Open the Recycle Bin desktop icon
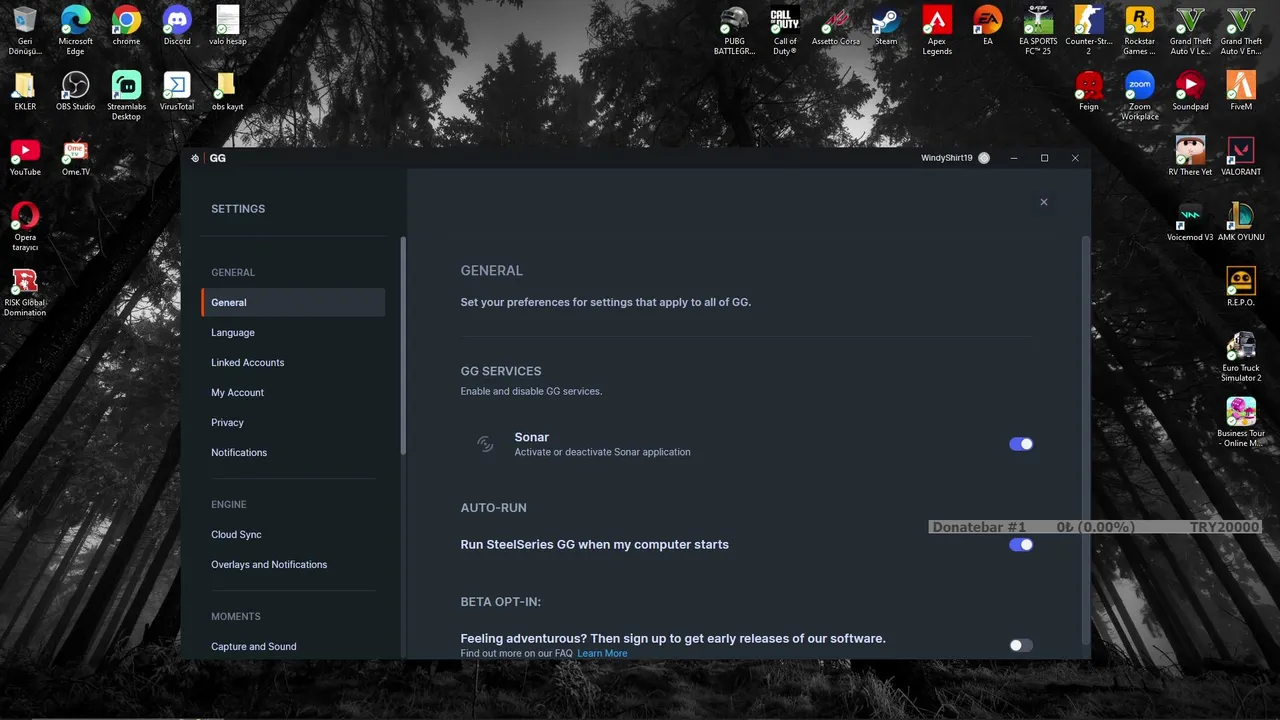1280x720 pixels. pyautogui.click(x=25, y=20)
